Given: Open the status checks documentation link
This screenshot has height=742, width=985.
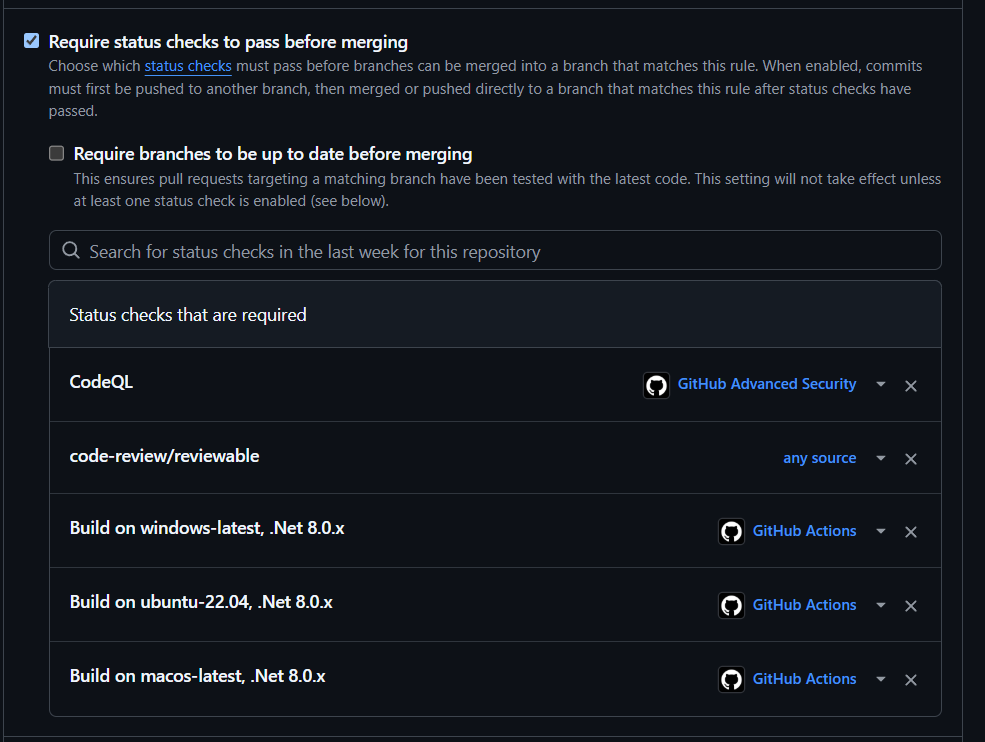Looking at the screenshot, I should 187,66.
